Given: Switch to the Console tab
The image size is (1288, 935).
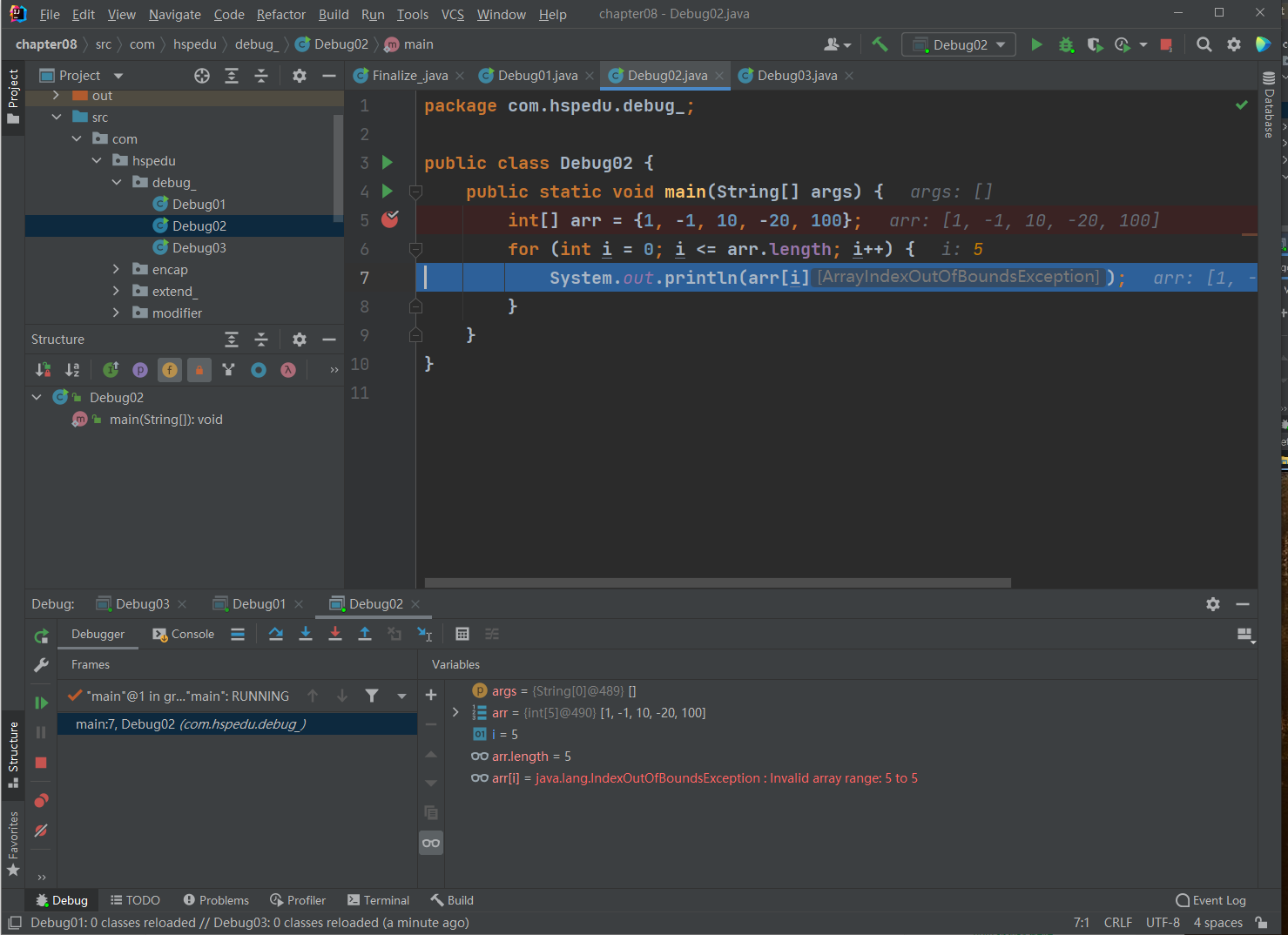Looking at the screenshot, I should [x=184, y=634].
